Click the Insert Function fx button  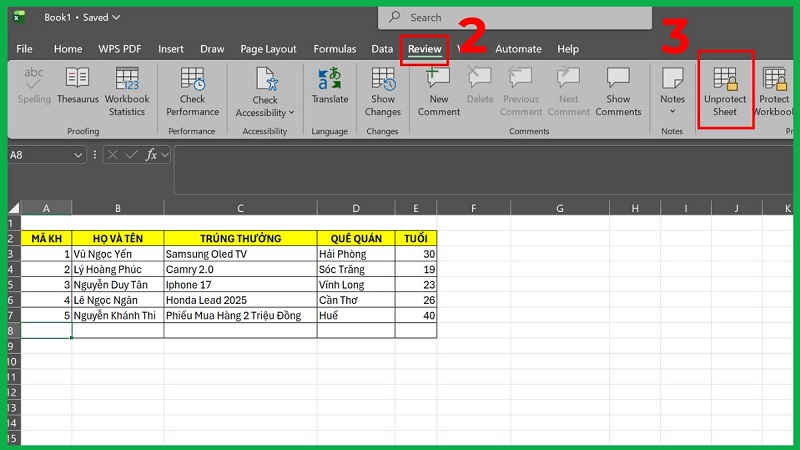tap(152, 155)
